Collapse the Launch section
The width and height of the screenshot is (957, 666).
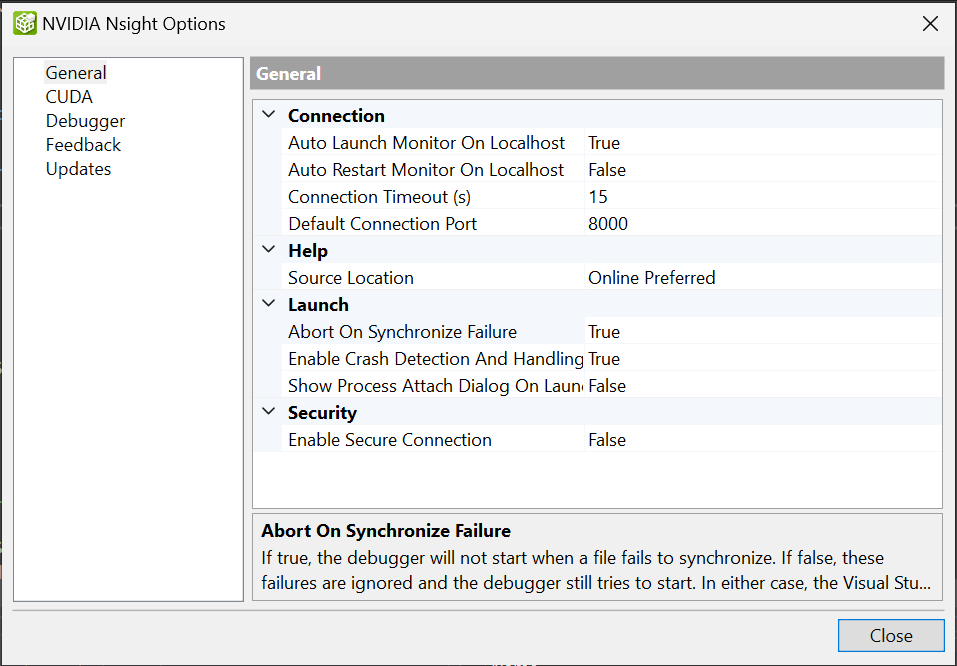(x=268, y=305)
